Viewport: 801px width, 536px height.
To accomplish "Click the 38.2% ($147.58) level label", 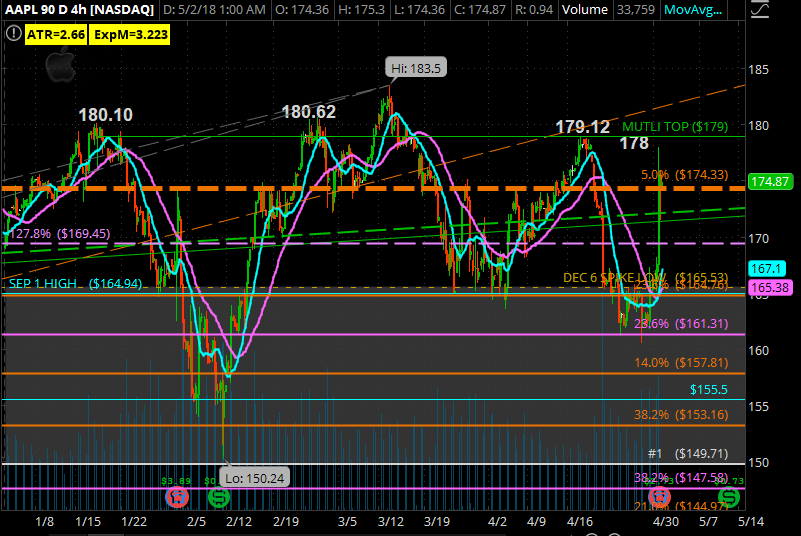I will pos(681,478).
